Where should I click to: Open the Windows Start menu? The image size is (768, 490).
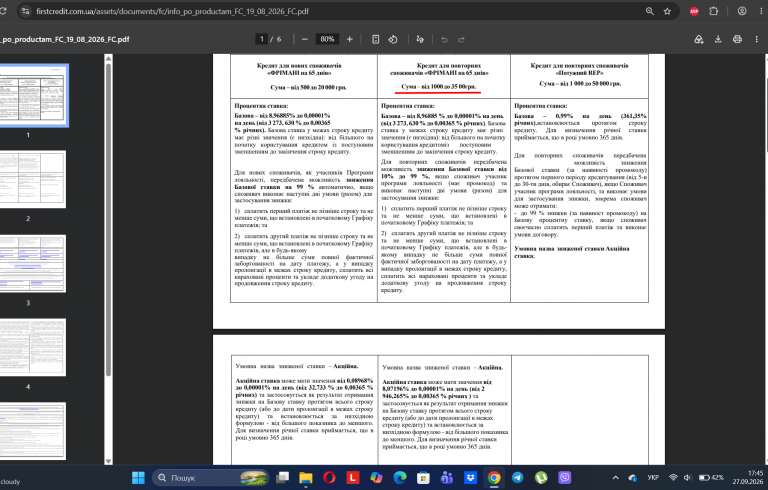139,477
